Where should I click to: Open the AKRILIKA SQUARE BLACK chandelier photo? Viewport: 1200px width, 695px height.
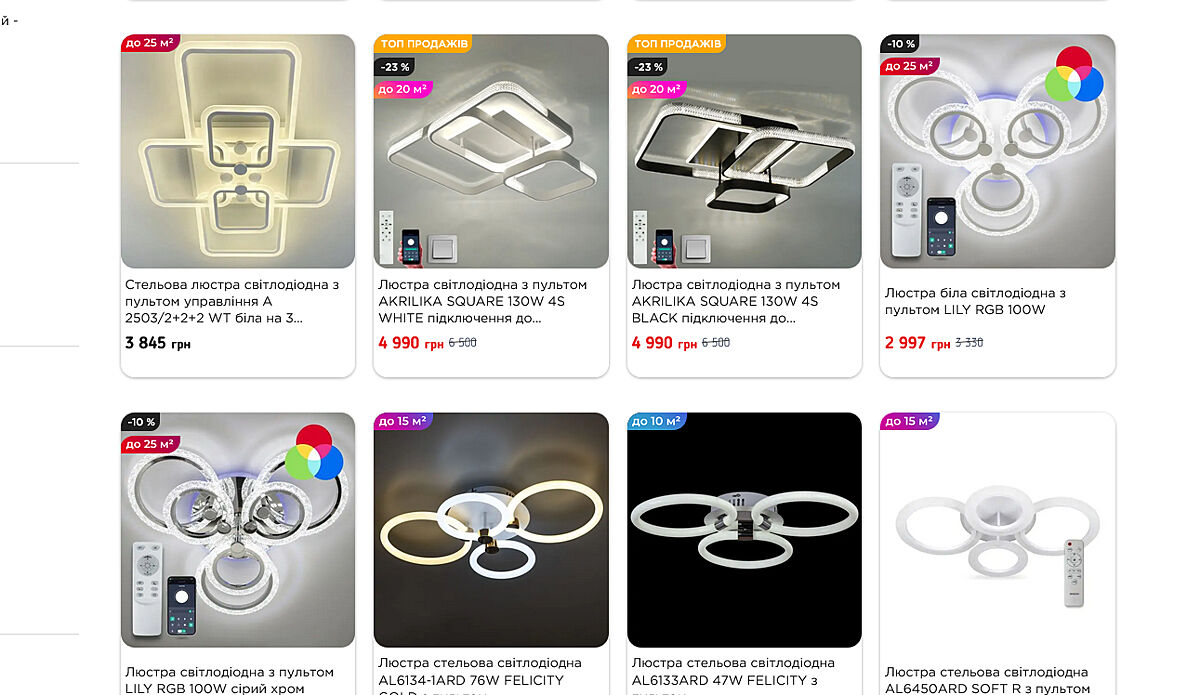point(744,151)
